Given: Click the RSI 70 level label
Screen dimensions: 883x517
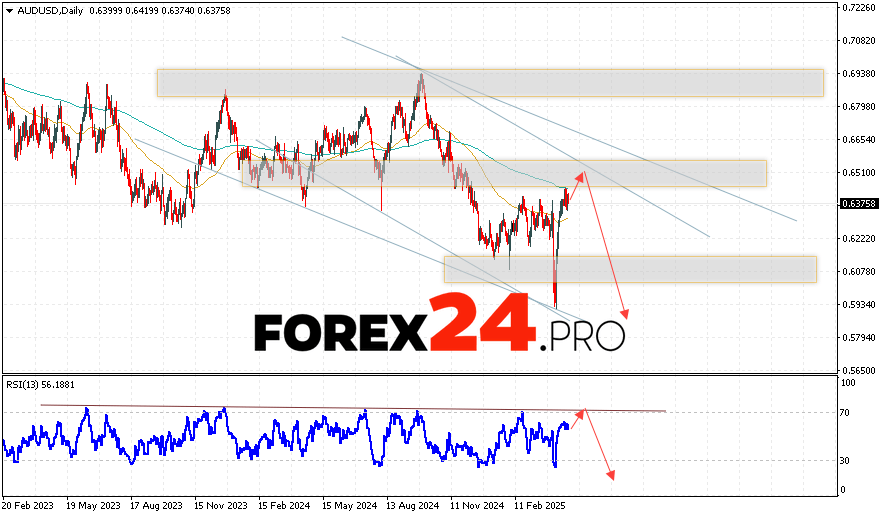Looking at the screenshot, I should (845, 413).
